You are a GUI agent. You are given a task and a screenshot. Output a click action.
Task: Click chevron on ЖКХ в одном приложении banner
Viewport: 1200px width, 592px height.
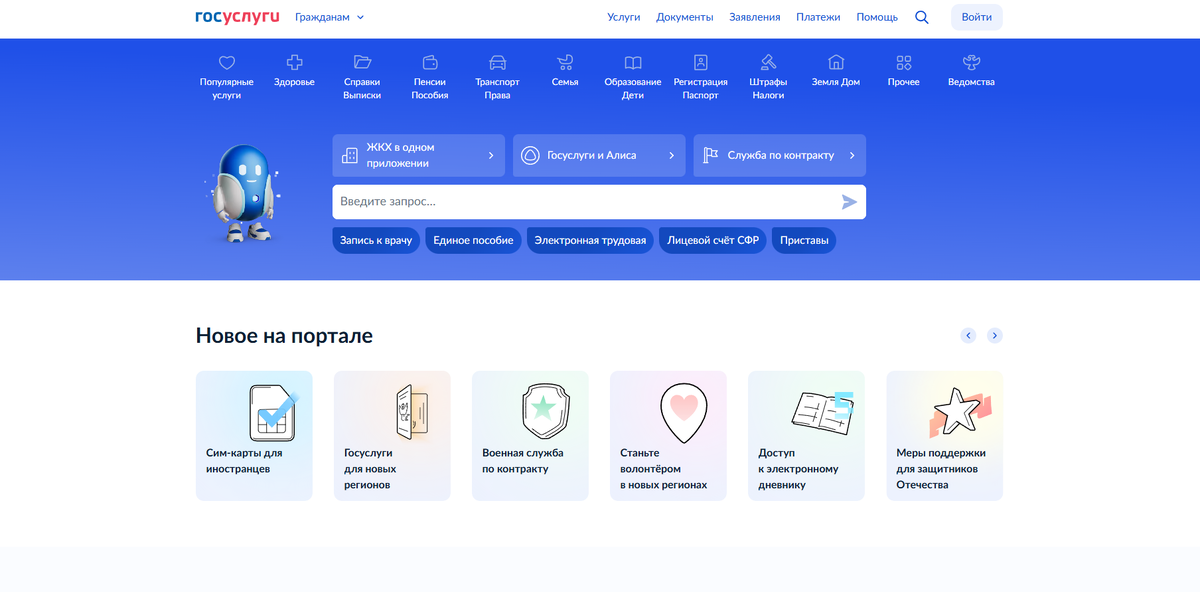click(x=491, y=155)
